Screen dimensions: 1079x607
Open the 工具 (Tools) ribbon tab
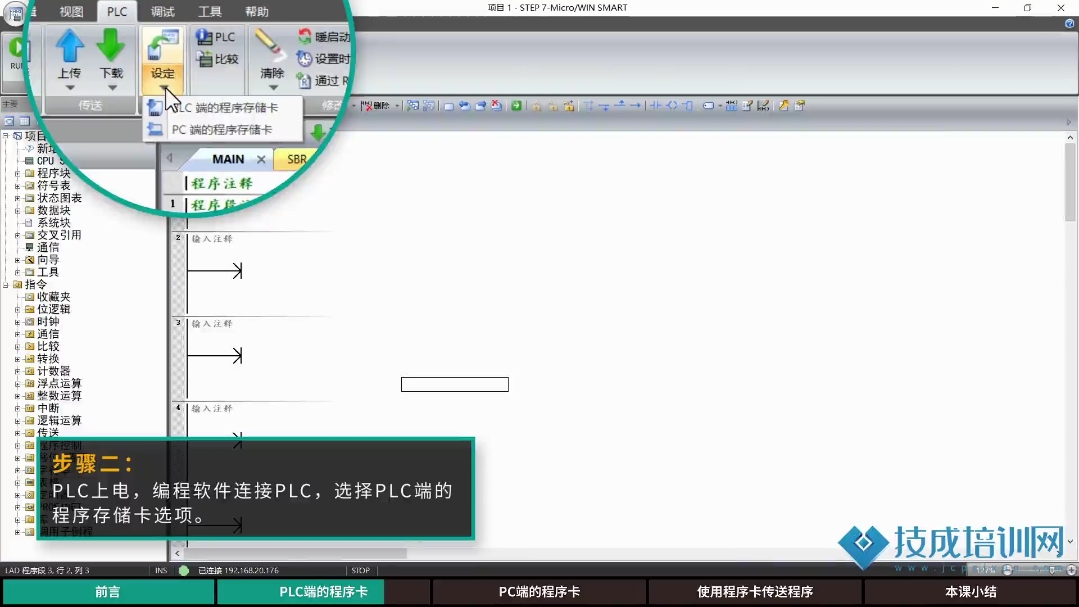click(x=209, y=12)
